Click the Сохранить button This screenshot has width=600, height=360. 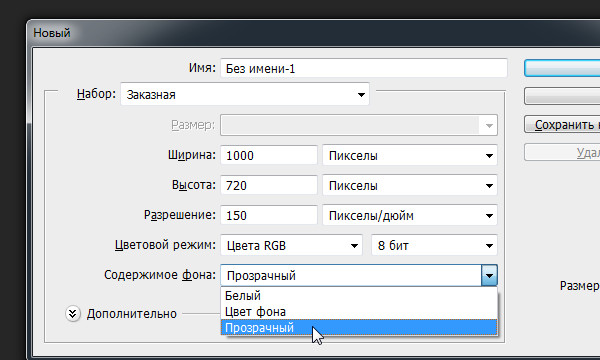click(x=562, y=125)
